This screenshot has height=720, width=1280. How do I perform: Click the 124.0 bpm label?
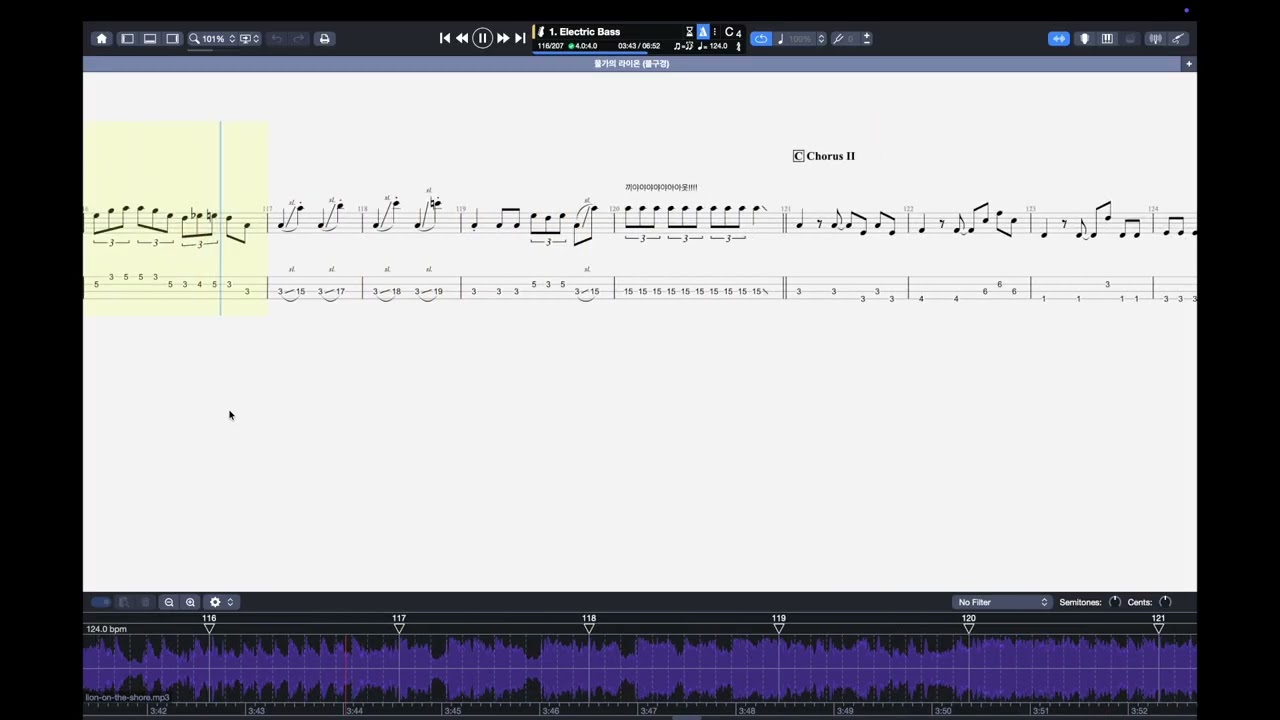(x=107, y=629)
